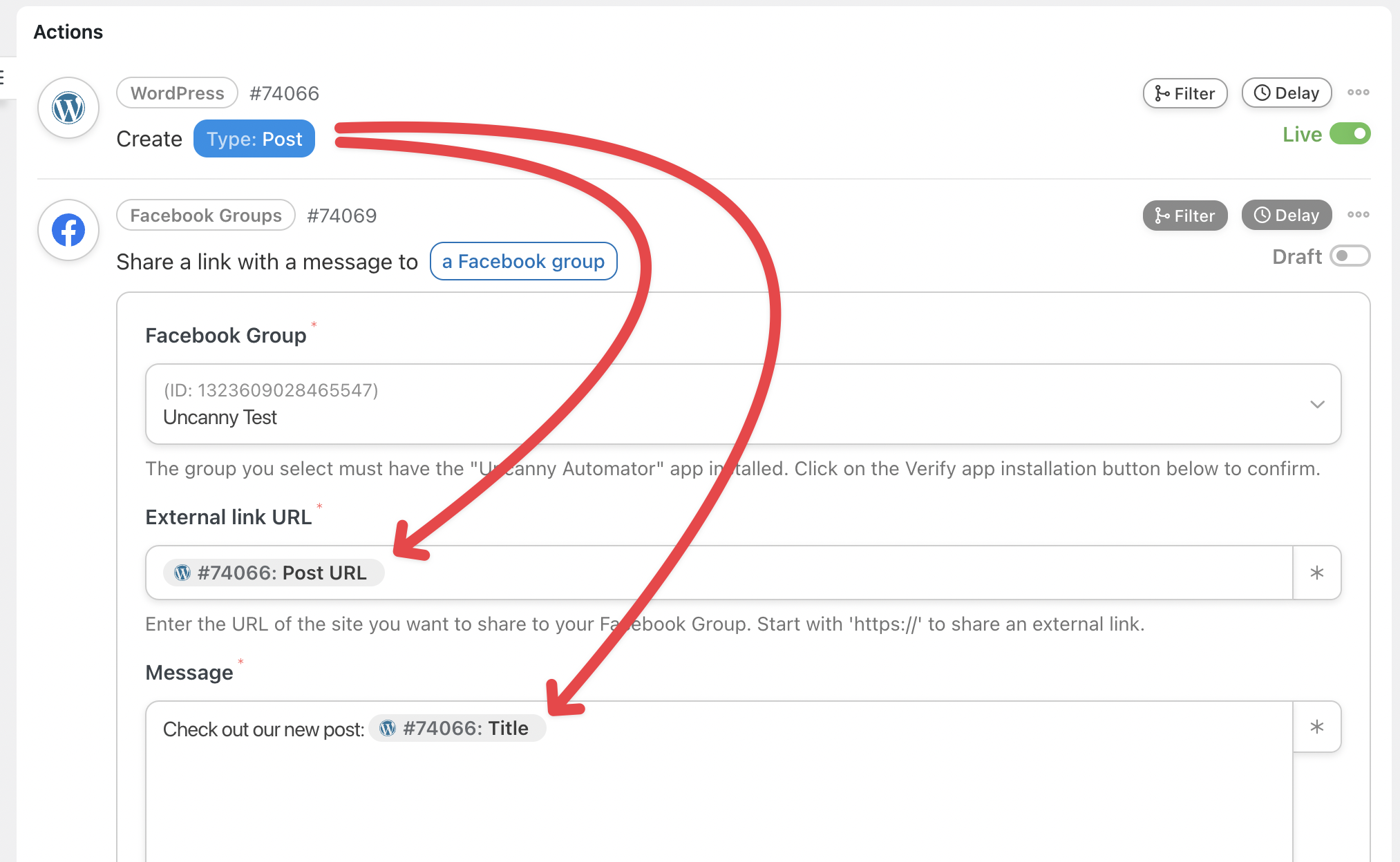Click the Draft status label

[1297, 256]
